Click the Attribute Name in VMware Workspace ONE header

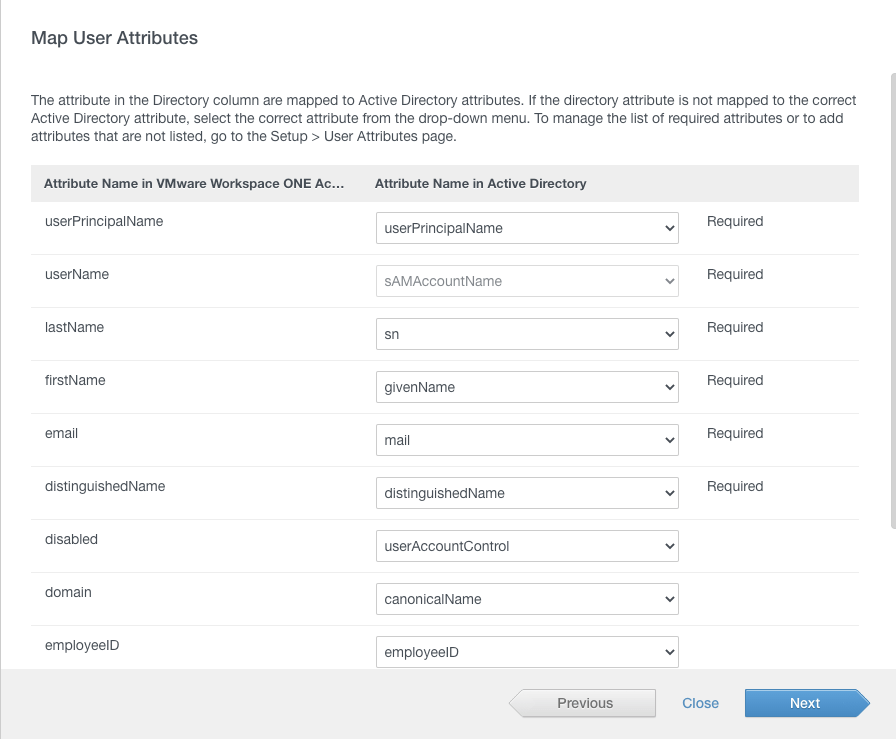coord(193,184)
